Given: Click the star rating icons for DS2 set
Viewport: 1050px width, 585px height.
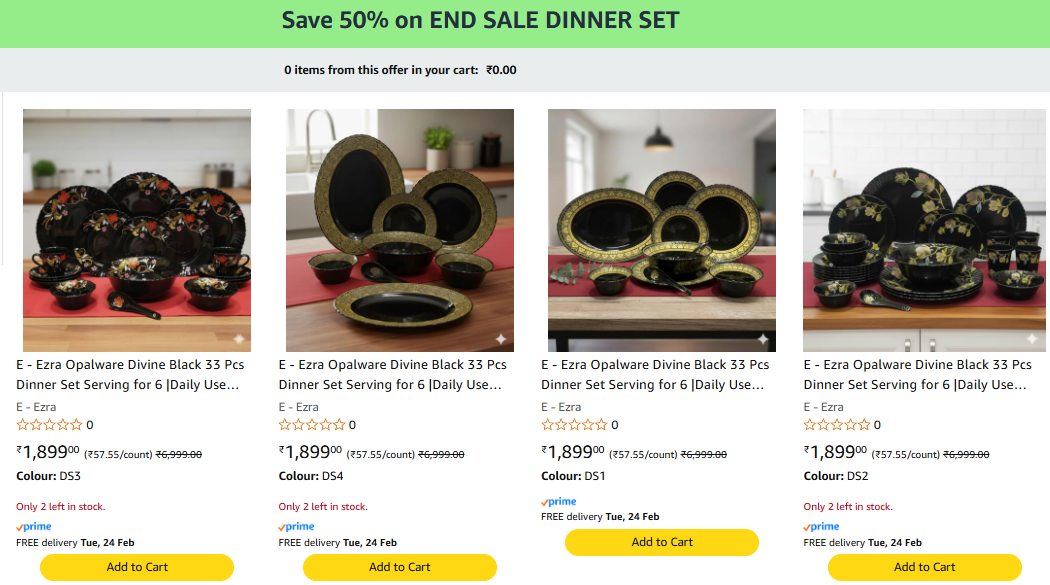Looking at the screenshot, I should point(837,425).
